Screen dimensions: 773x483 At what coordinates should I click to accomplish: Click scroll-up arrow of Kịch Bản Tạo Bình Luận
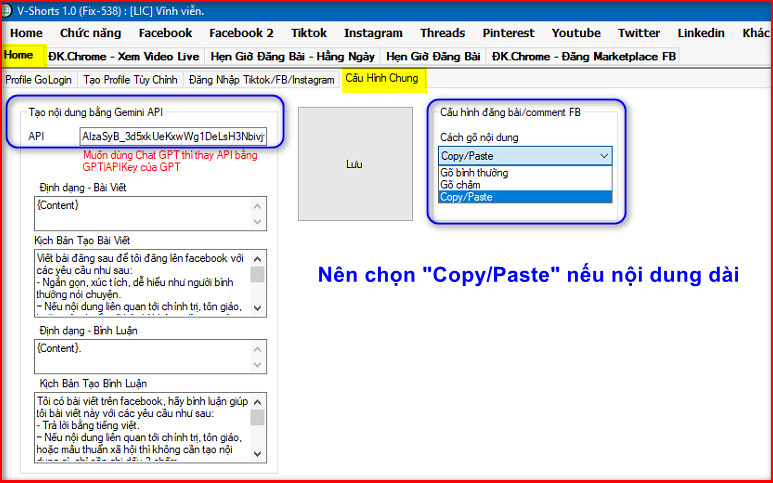coord(257,402)
